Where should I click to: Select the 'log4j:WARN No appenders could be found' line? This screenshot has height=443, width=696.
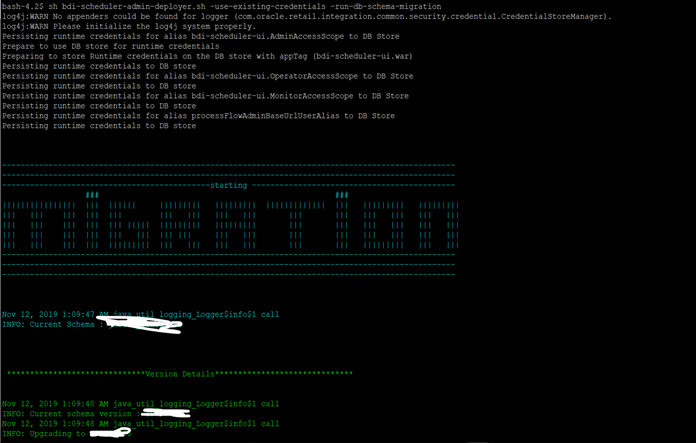point(307,16)
